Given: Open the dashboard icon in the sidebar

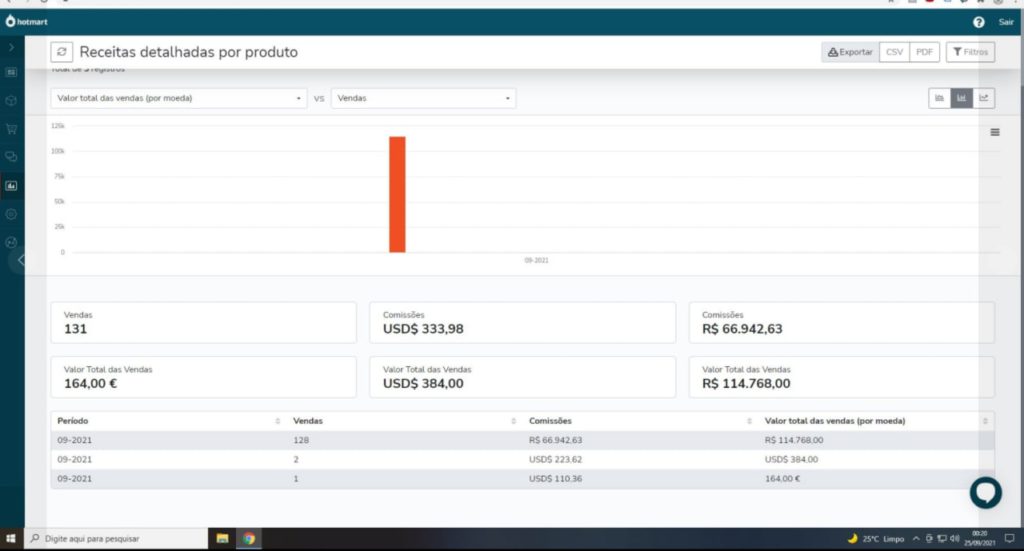Looking at the screenshot, I should (x=11, y=72).
